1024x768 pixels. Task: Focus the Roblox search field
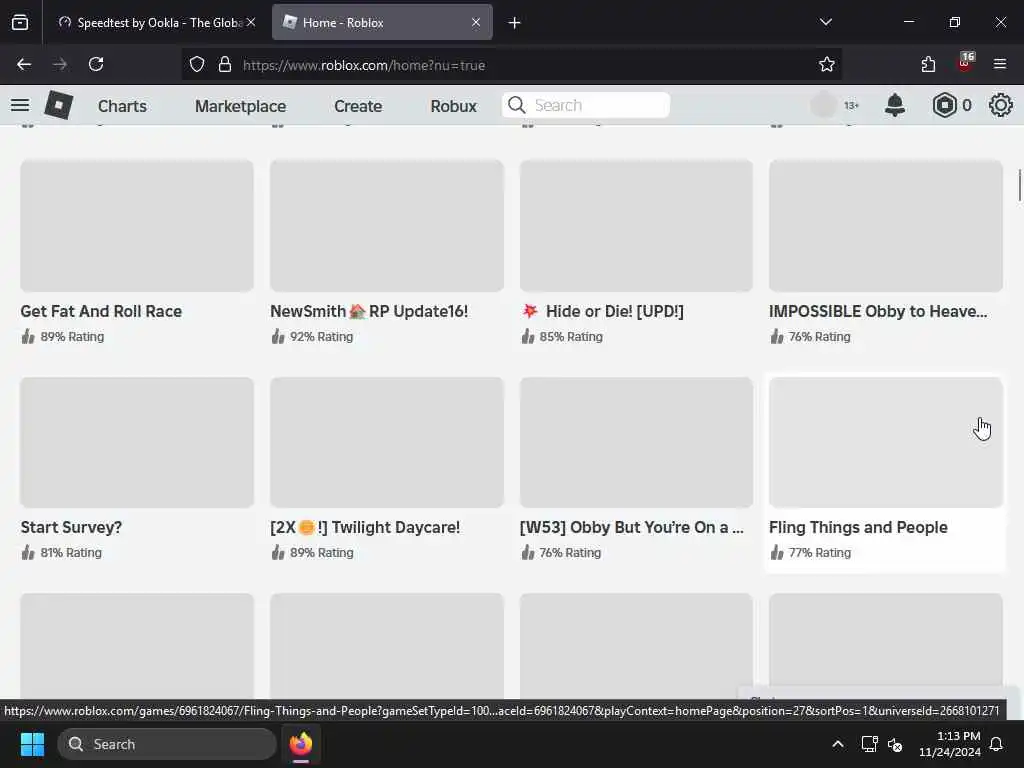pos(586,105)
